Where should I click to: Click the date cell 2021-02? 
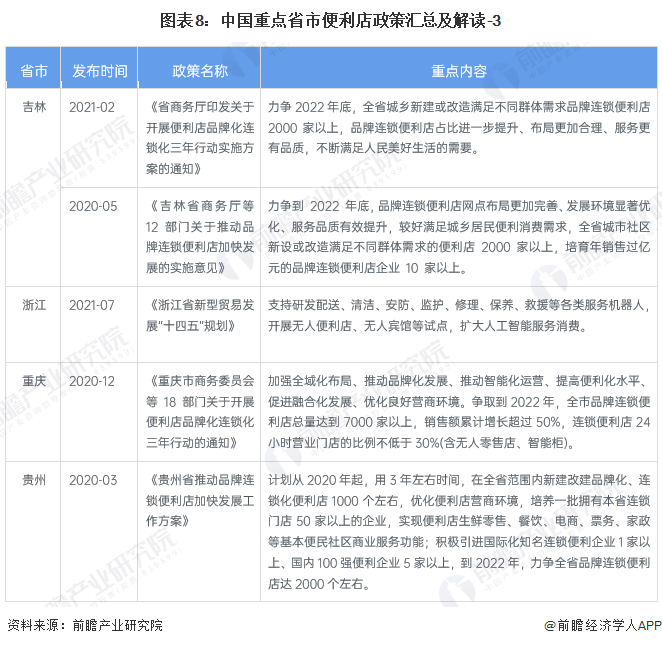(x=92, y=107)
